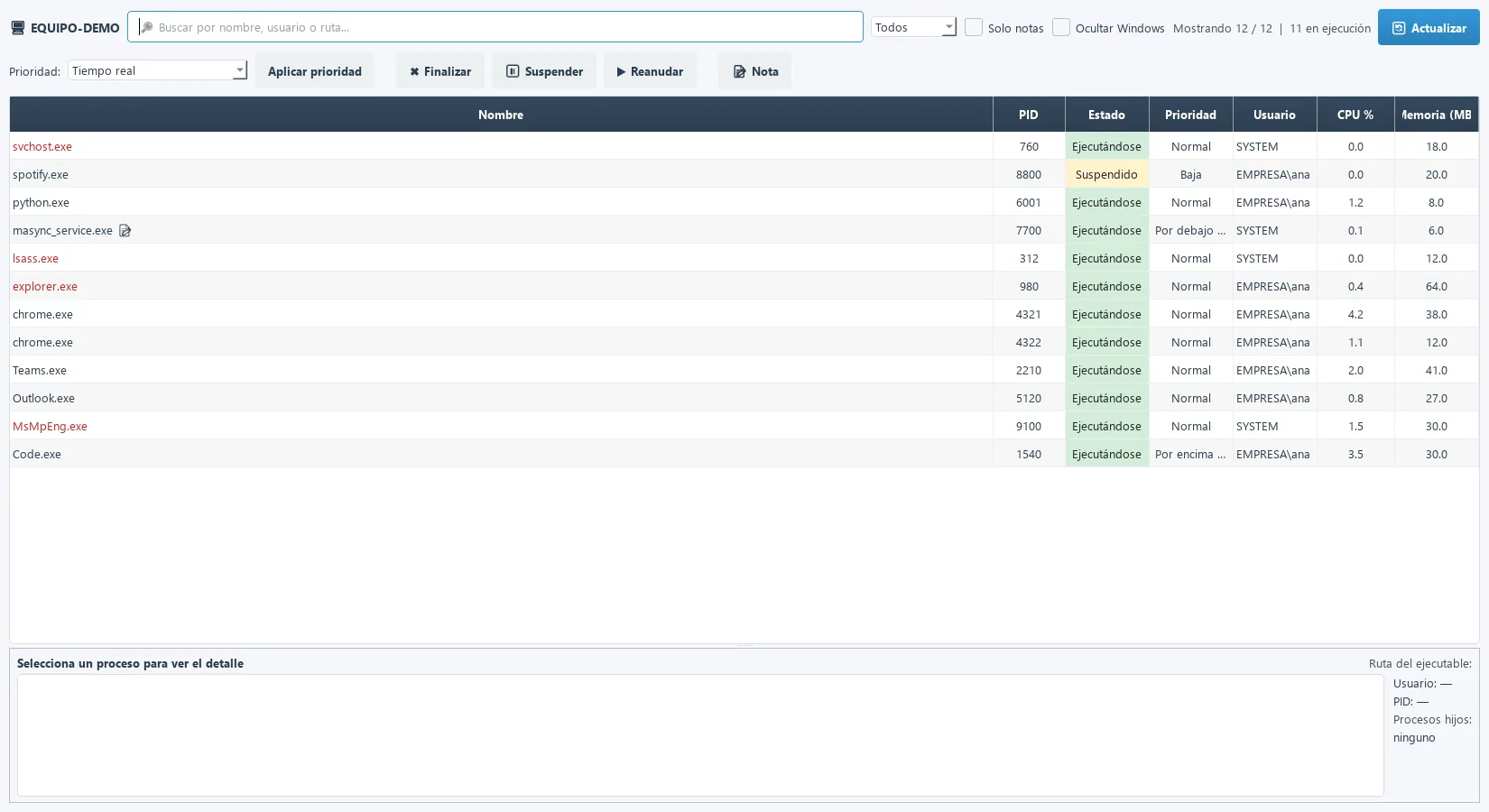Click the search magnifier icon
Image resolution: width=1489 pixels, height=812 pixels.
[x=146, y=27]
